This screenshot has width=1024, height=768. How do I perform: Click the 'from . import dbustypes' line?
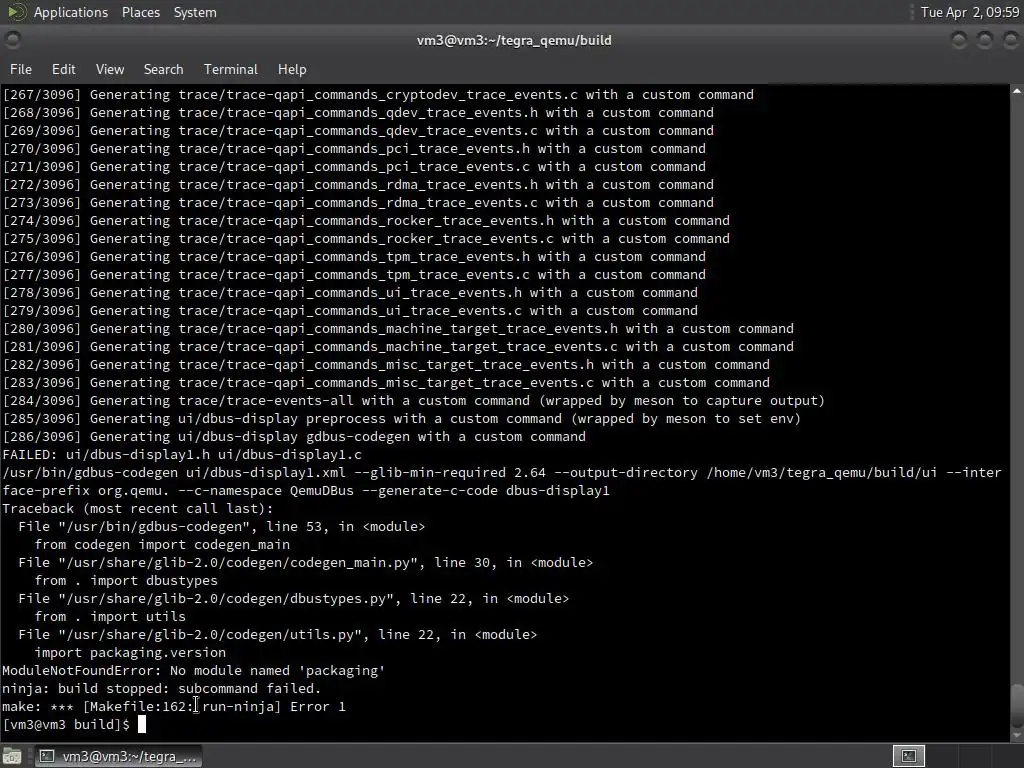tap(126, 581)
